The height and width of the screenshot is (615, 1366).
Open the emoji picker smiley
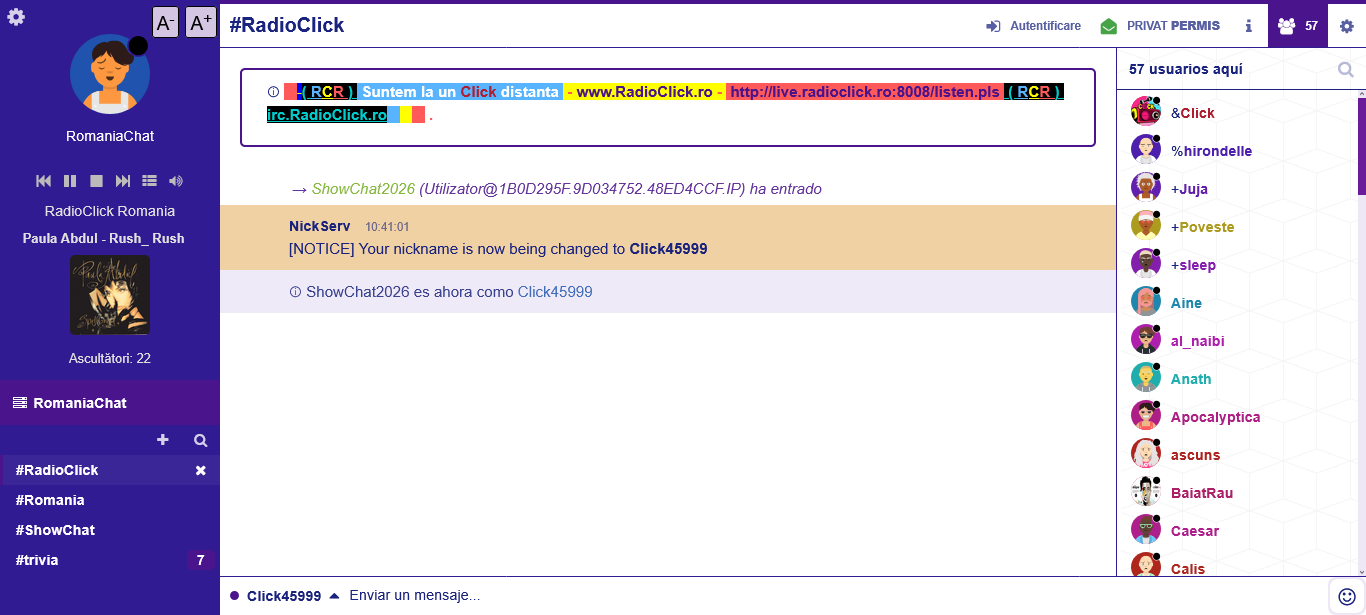pos(1347,596)
